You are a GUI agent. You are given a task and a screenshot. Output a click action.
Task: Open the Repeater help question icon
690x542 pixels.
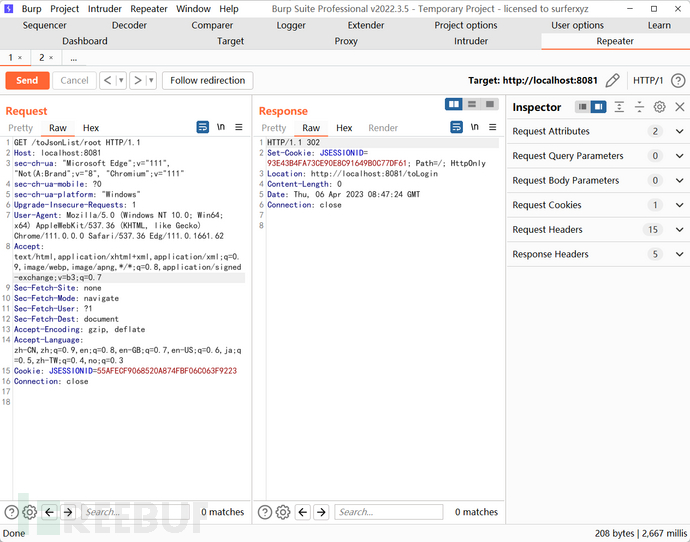pos(678,81)
